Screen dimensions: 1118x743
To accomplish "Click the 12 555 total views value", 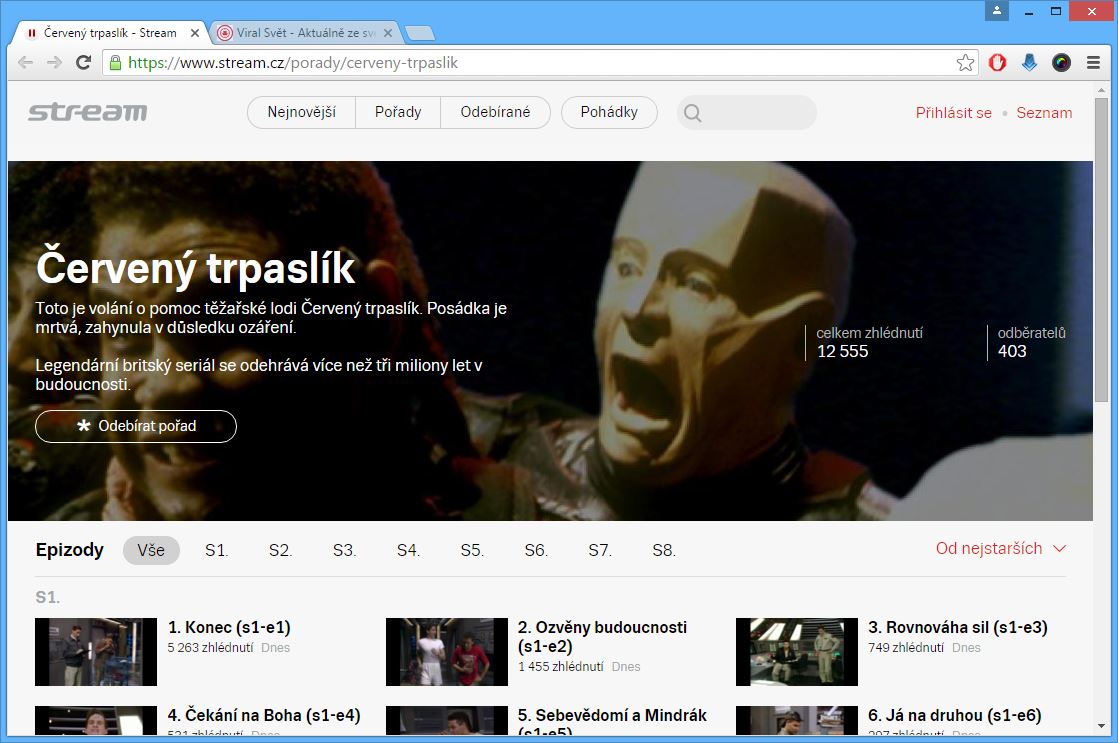I will [x=842, y=351].
